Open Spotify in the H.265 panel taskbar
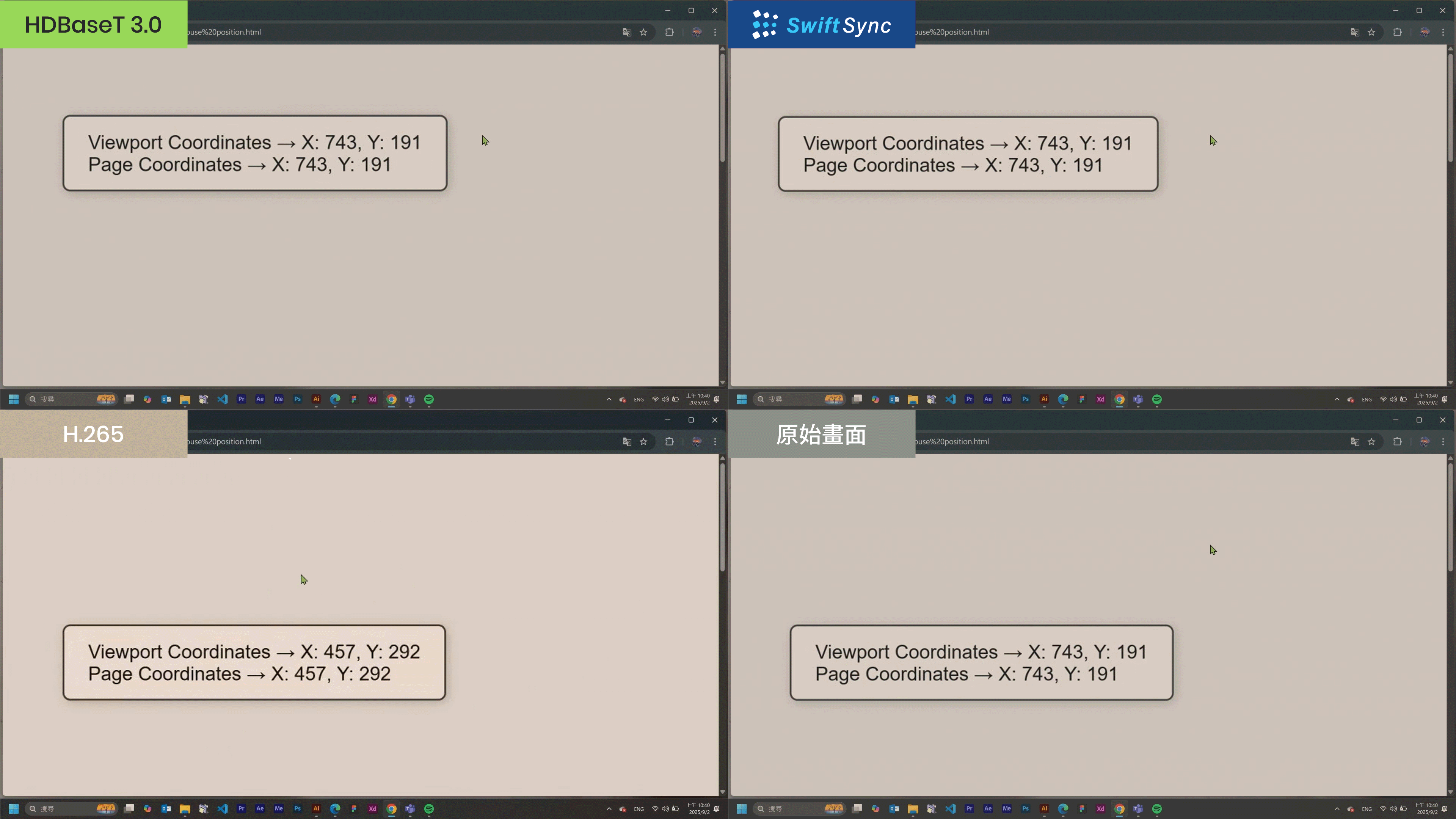This screenshot has height=819, width=1456. (x=429, y=809)
